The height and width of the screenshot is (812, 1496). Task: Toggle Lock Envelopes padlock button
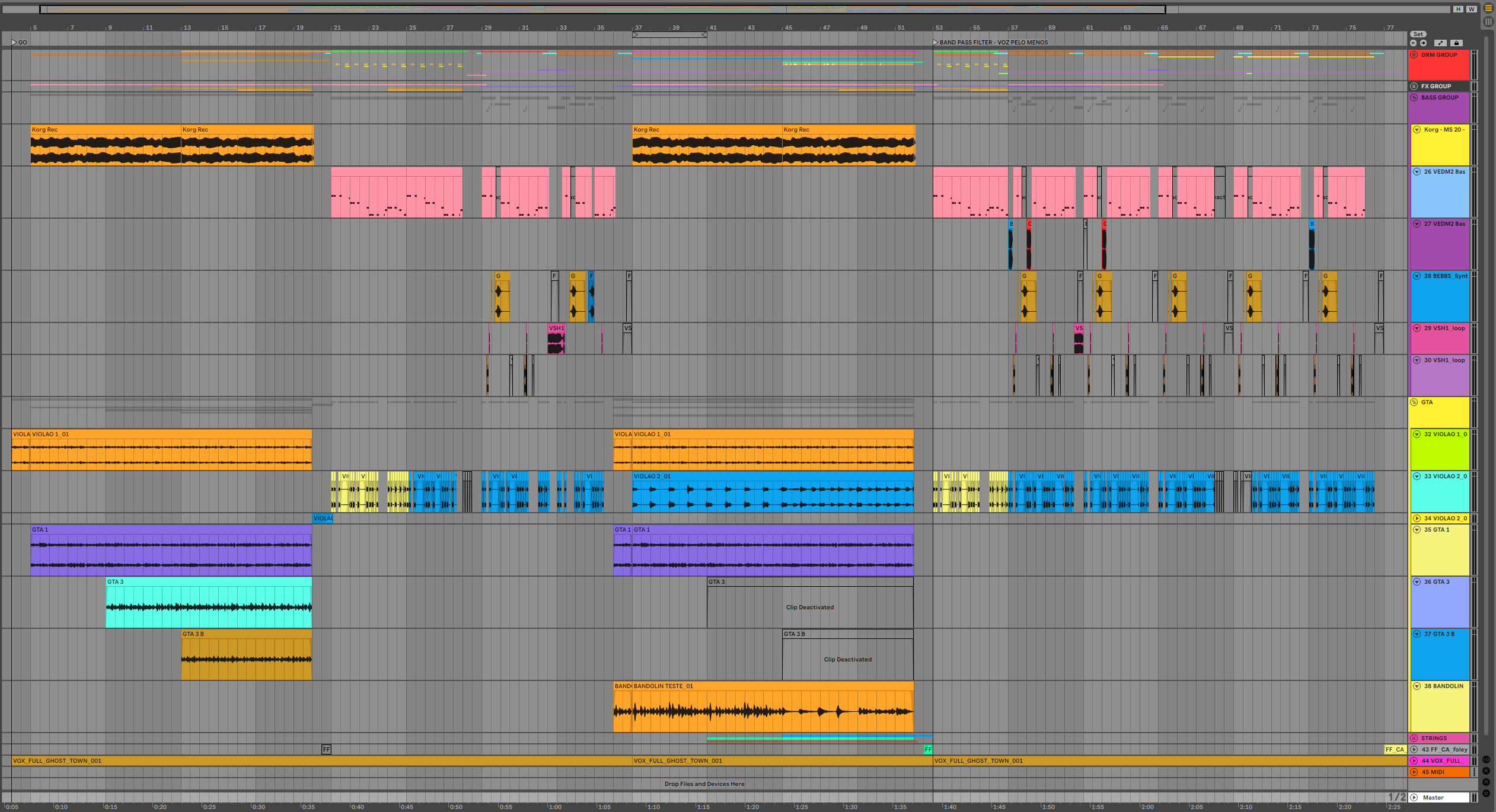[x=1456, y=43]
